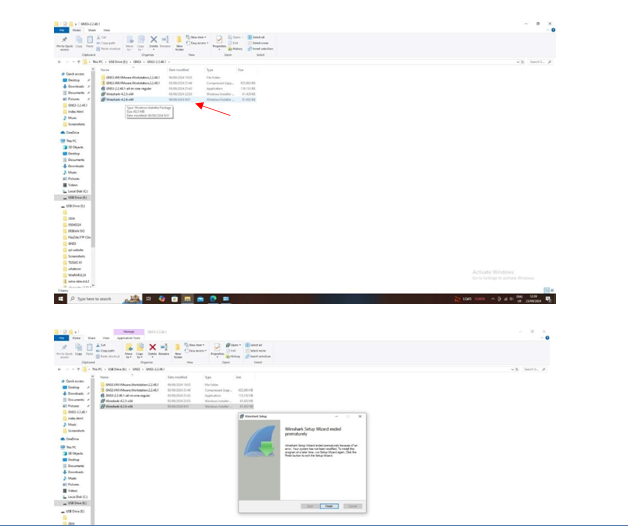
Task: Select DEBIAN ISO folder in upper Explorer pane
Action: [x=74, y=231]
